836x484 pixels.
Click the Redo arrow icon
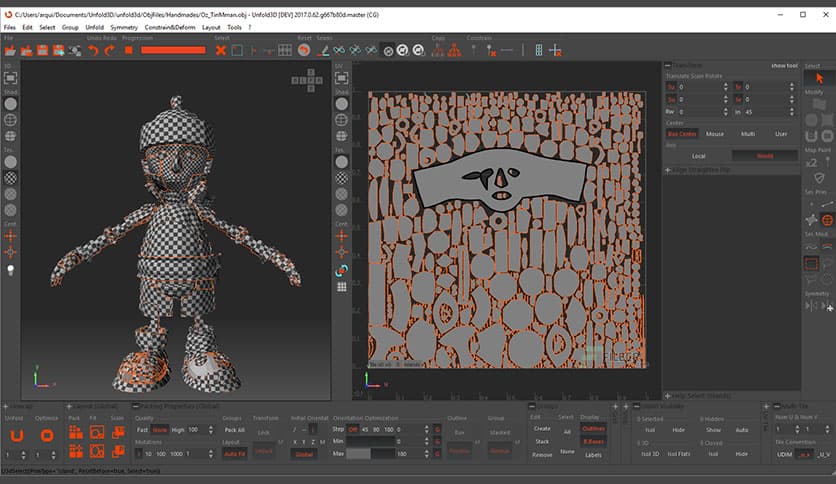[x=109, y=51]
